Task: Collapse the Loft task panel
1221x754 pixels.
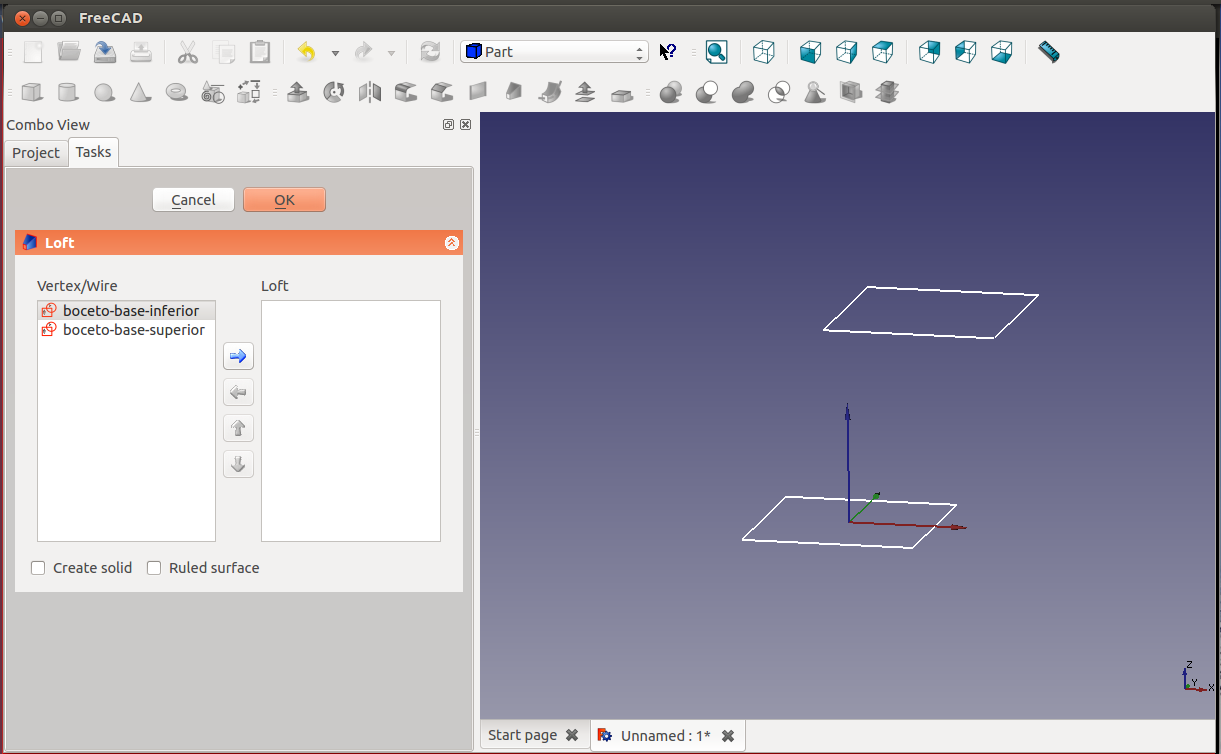Action: click(451, 243)
